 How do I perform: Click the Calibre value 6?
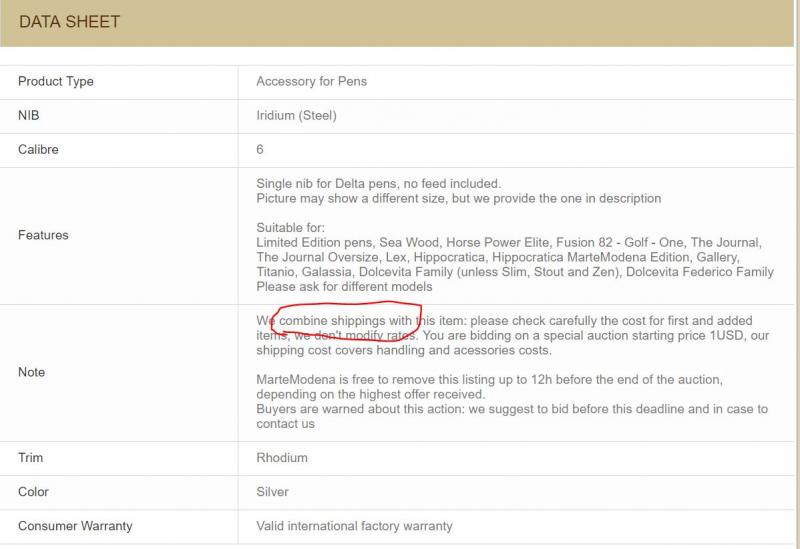point(260,149)
